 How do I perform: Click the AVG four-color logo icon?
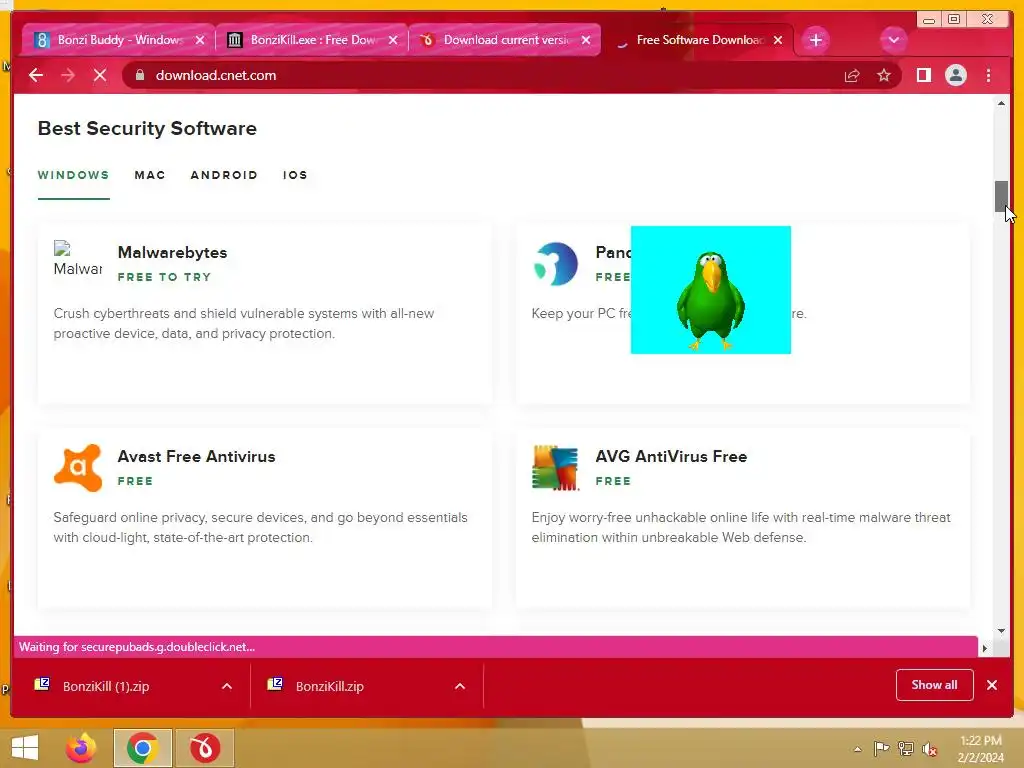point(555,468)
